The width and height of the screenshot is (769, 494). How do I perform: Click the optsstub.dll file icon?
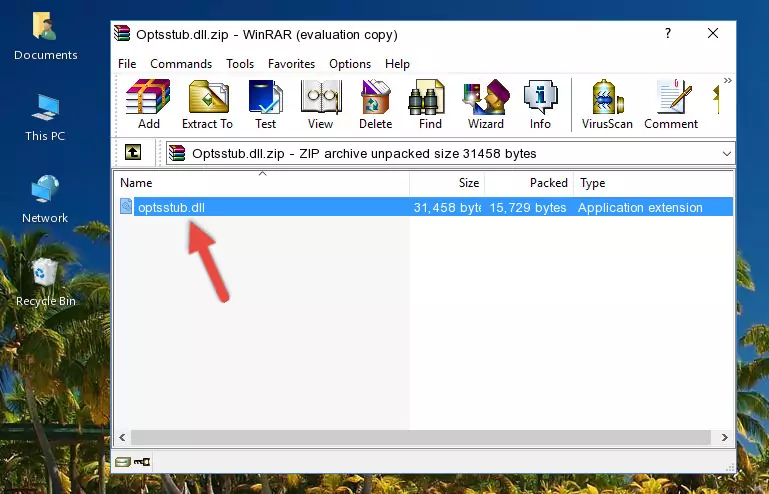point(126,207)
